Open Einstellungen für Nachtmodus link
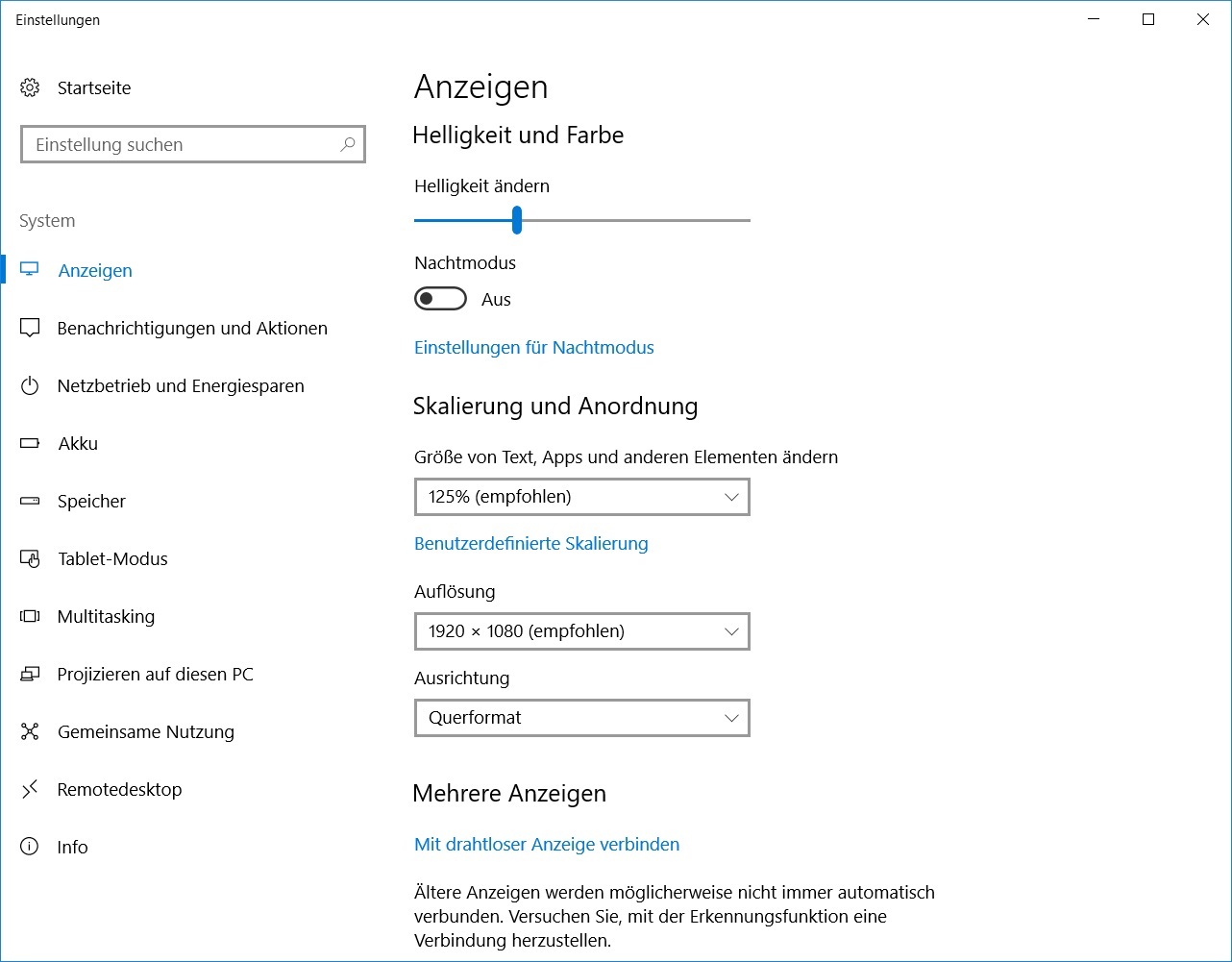The image size is (1232, 962). (x=533, y=348)
